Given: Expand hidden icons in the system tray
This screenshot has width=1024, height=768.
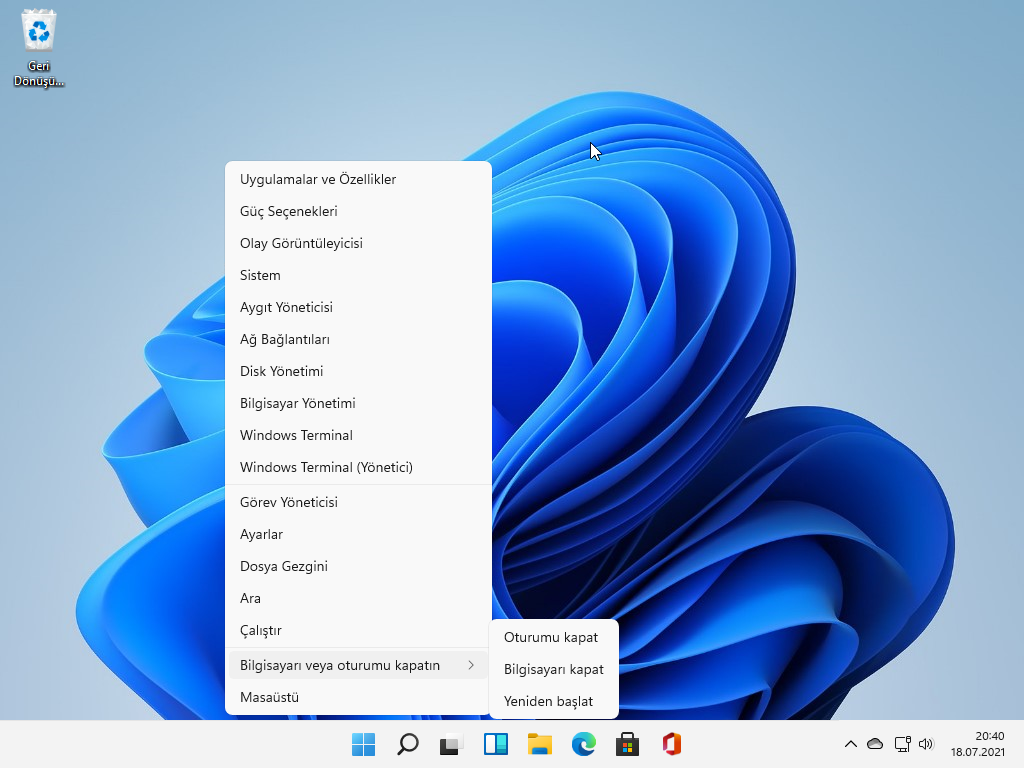Looking at the screenshot, I should 850,744.
